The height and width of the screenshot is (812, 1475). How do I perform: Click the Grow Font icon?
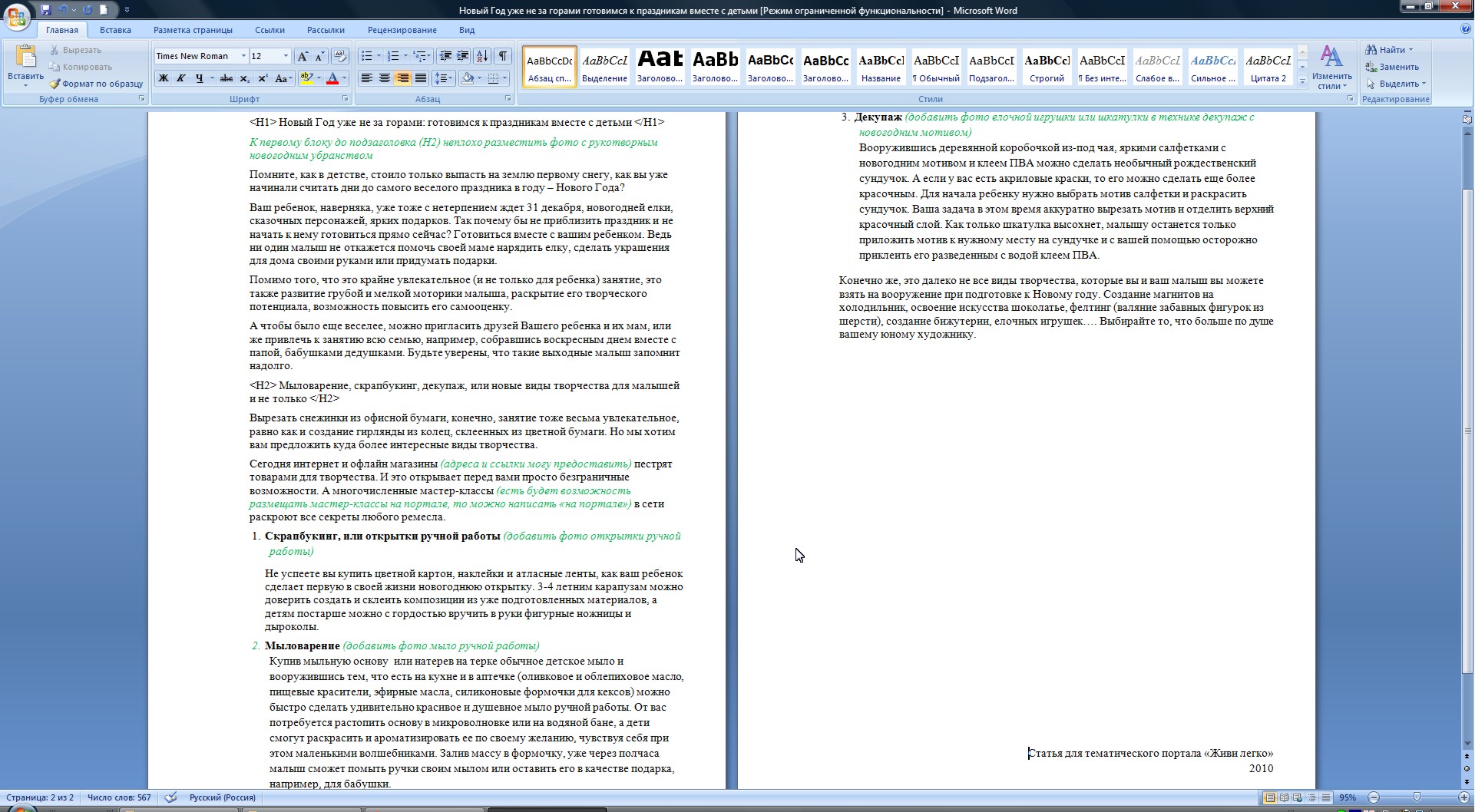click(x=303, y=56)
